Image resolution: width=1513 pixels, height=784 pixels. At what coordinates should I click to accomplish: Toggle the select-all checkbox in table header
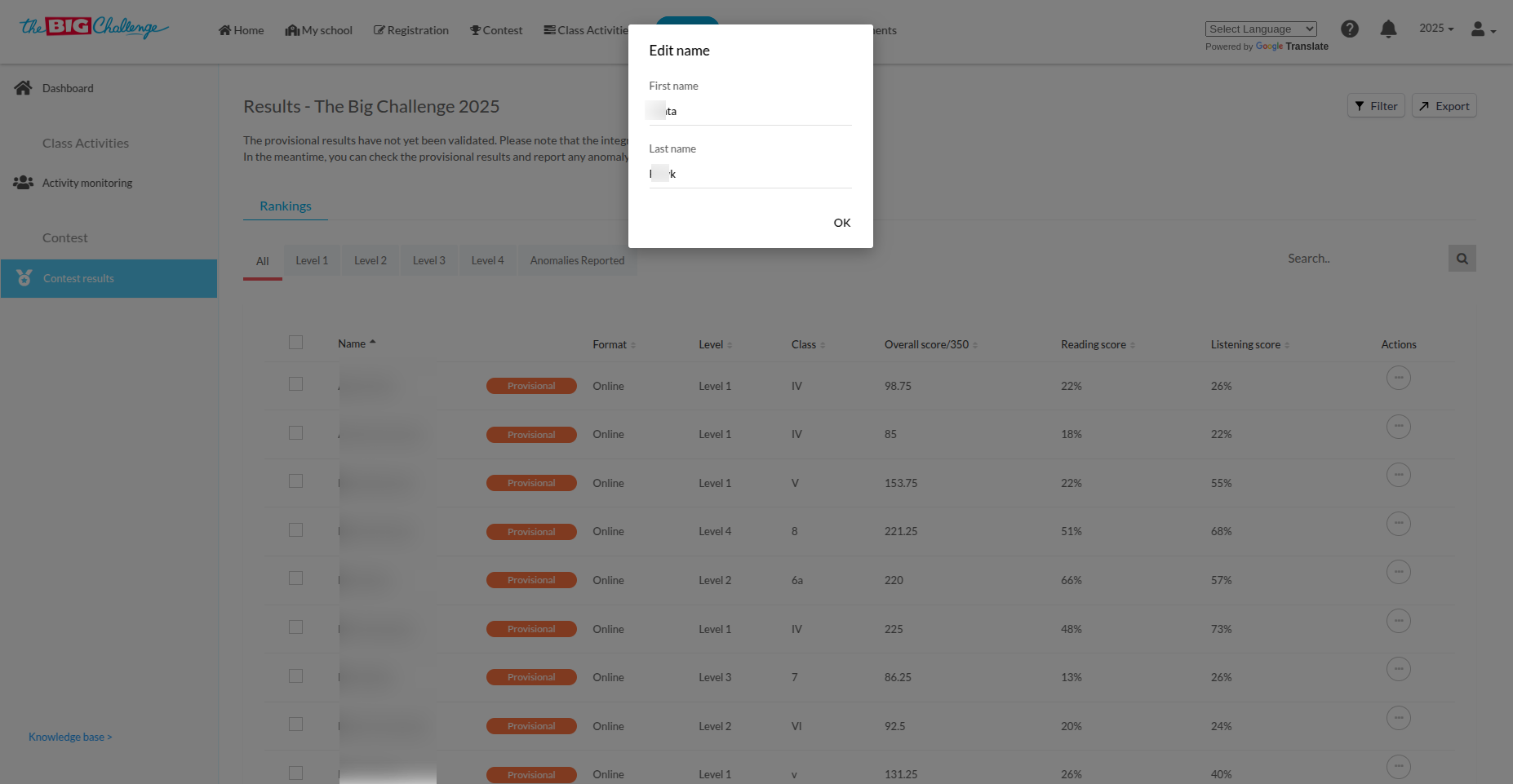click(x=295, y=343)
